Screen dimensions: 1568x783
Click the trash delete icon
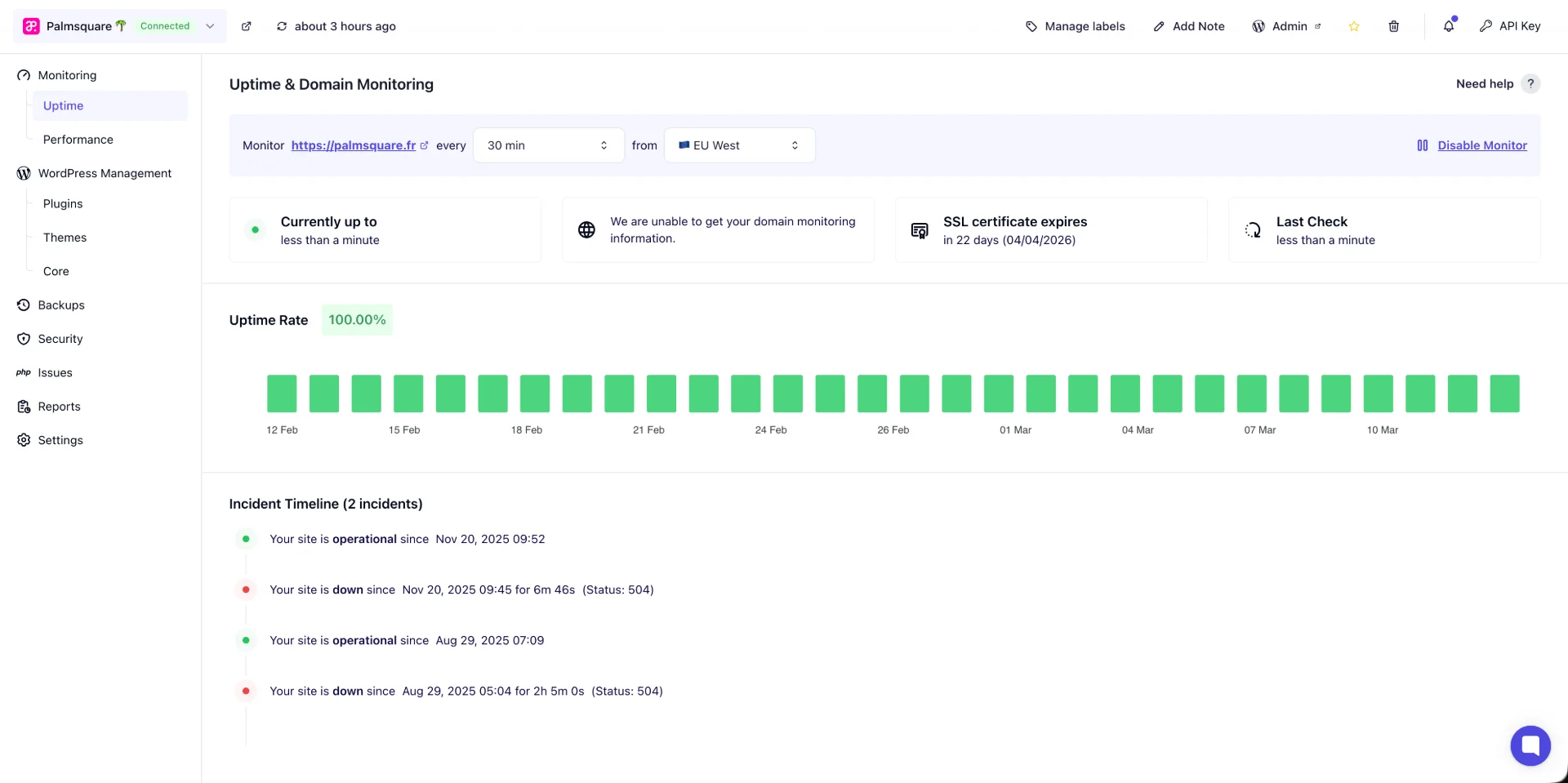[1394, 26]
